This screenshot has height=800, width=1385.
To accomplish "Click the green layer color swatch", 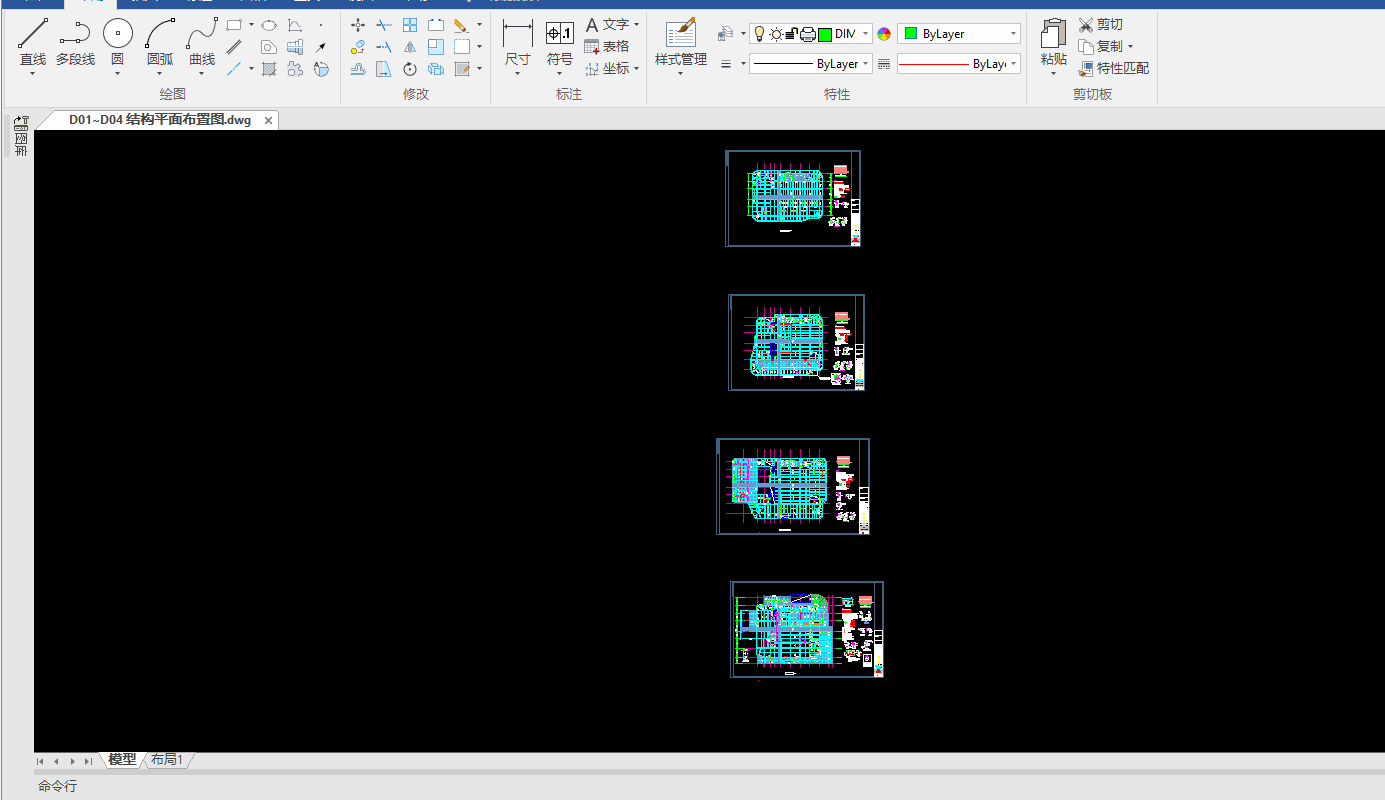I will 825,34.
